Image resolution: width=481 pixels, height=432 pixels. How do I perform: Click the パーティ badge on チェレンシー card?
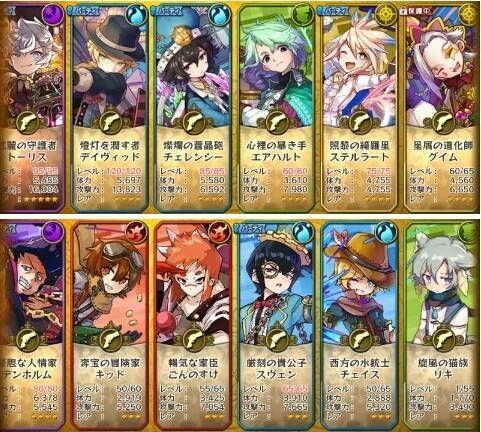(167, 12)
